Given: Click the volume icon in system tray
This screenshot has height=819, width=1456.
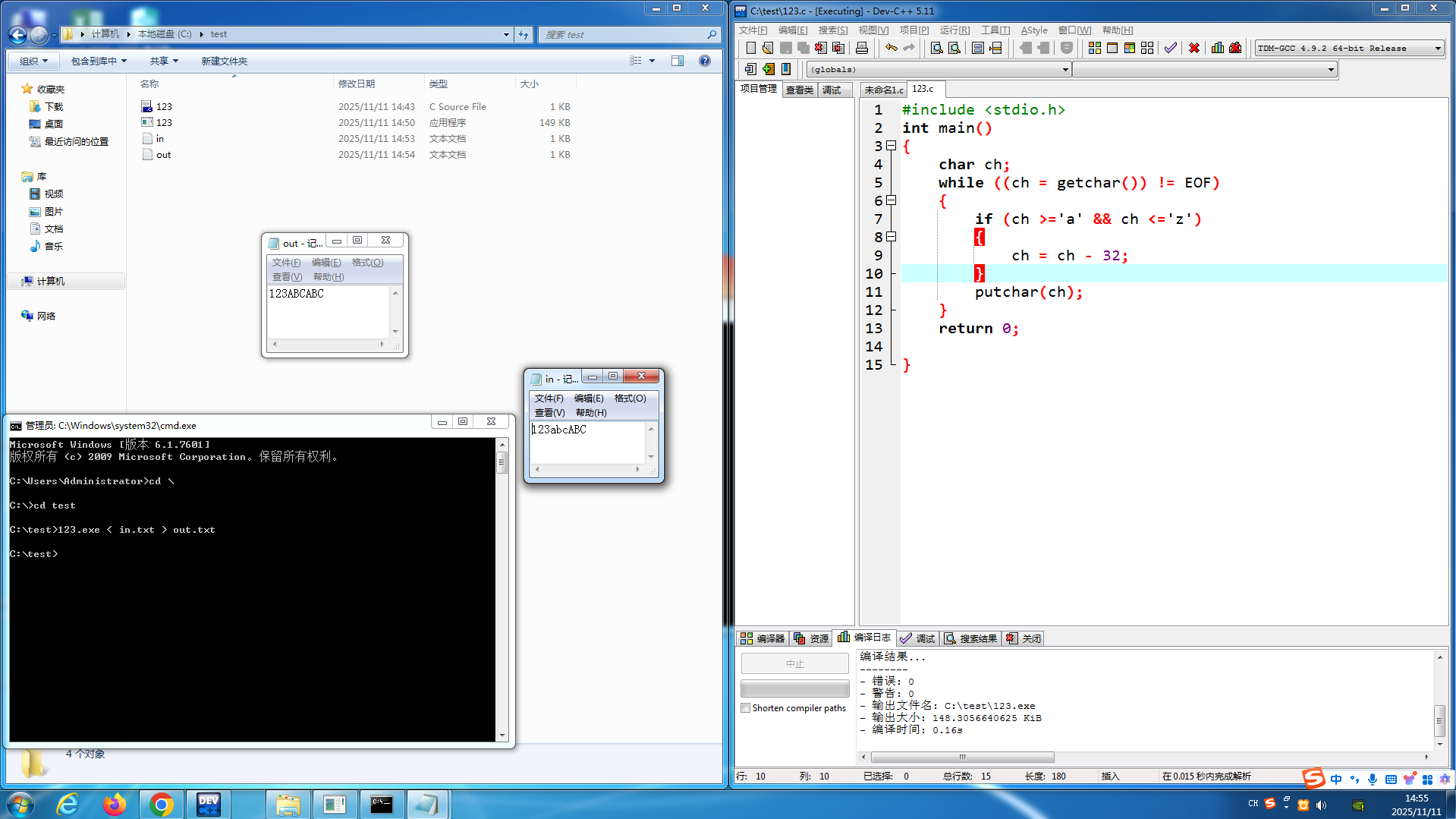Looking at the screenshot, I should tap(1321, 805).
